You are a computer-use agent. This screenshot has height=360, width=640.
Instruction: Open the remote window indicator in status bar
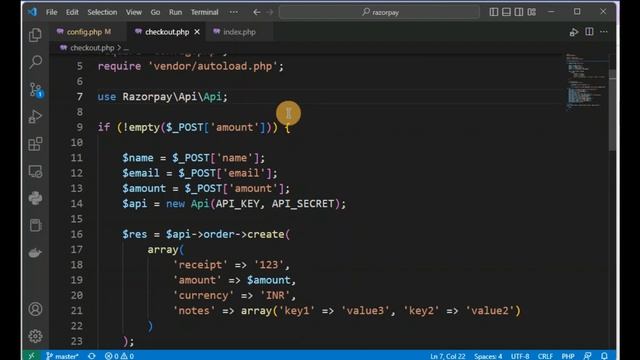point(31,356)
